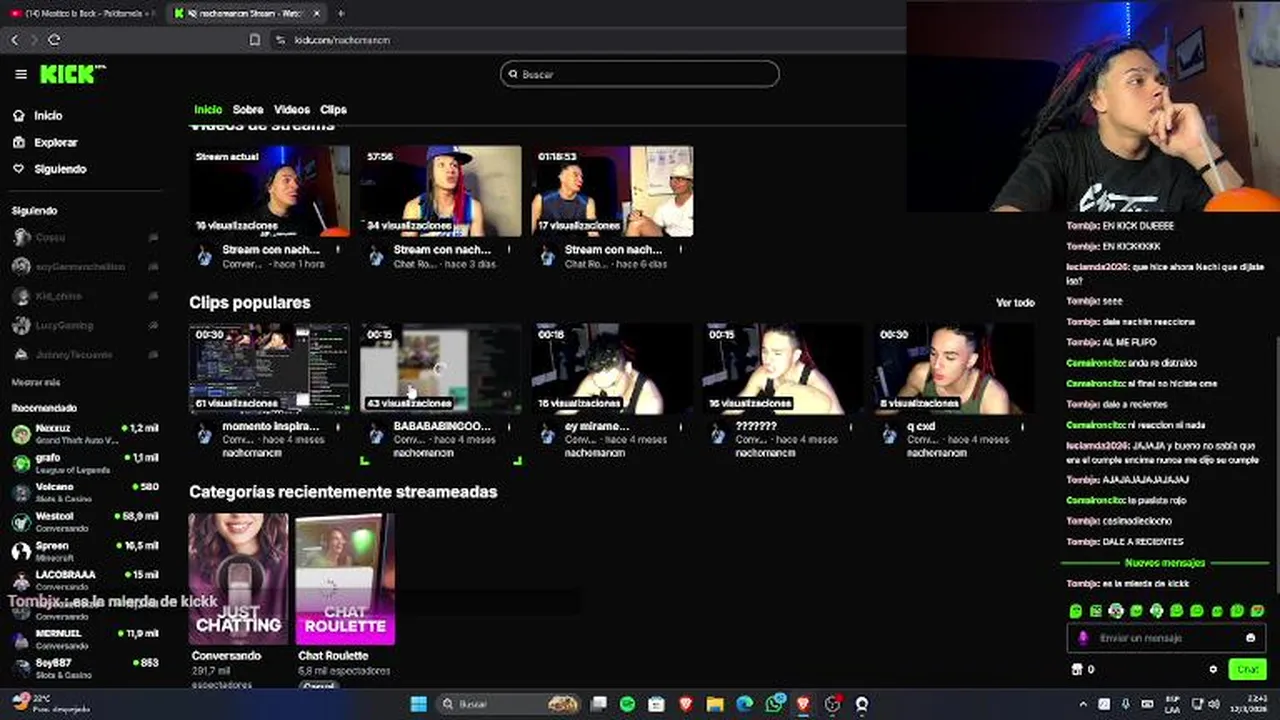Open the weather widget showing 22°C
This screenshot has width=1280, height=720.
pos(50,703)
